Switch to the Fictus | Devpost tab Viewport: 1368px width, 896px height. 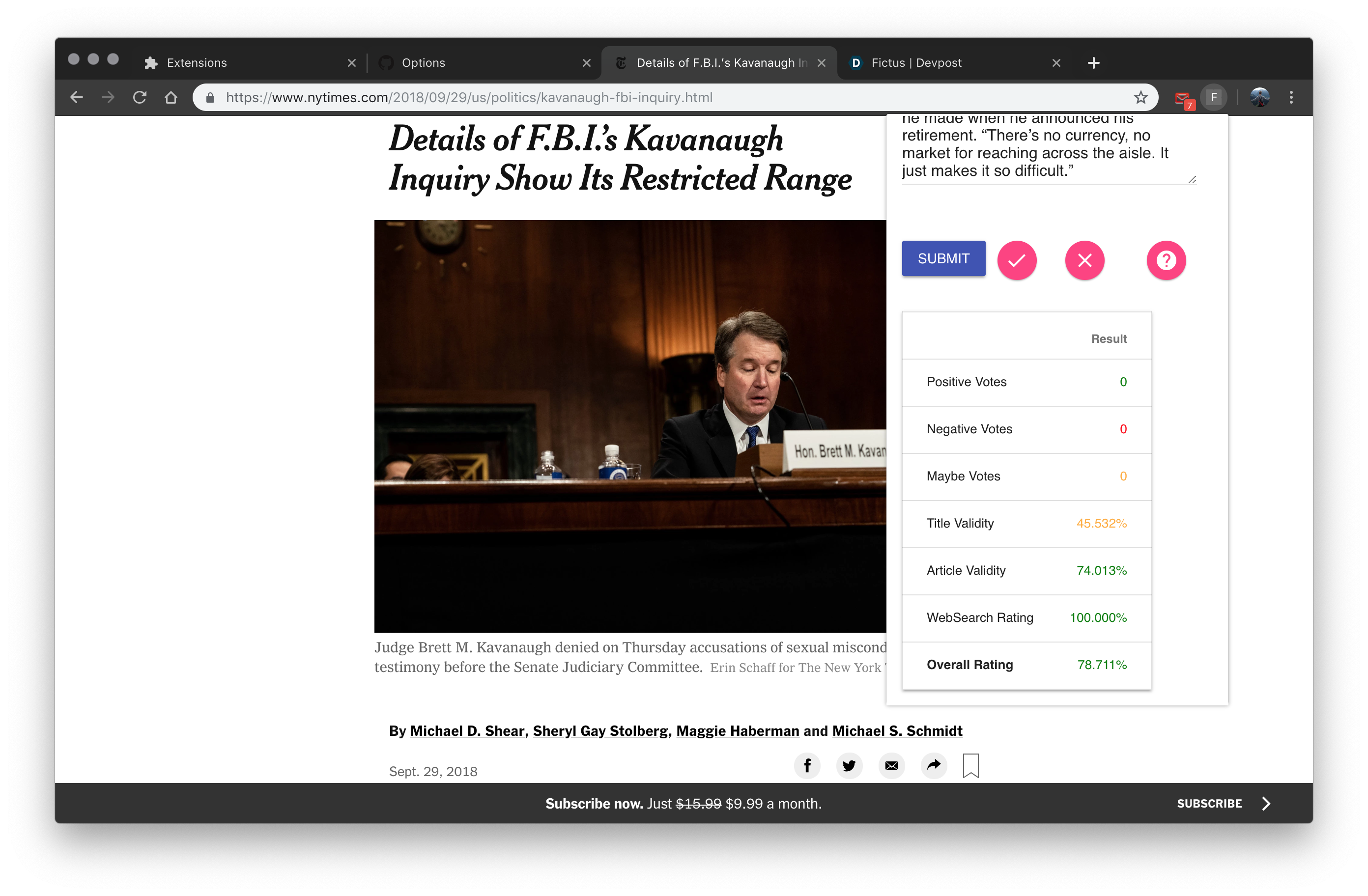click(x=915, y=63)
